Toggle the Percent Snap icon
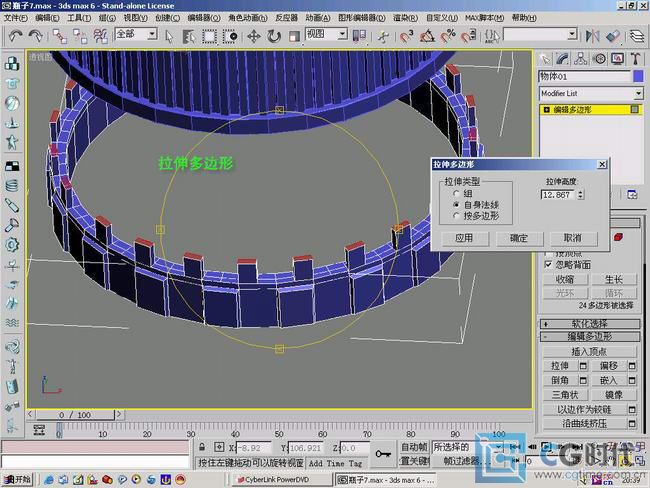The image size is (650, 488). point(448,36)
